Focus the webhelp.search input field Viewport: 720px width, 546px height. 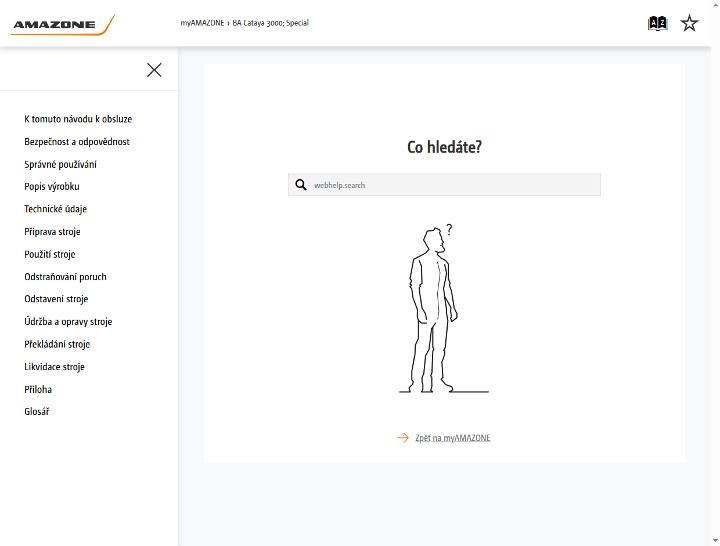444,185
